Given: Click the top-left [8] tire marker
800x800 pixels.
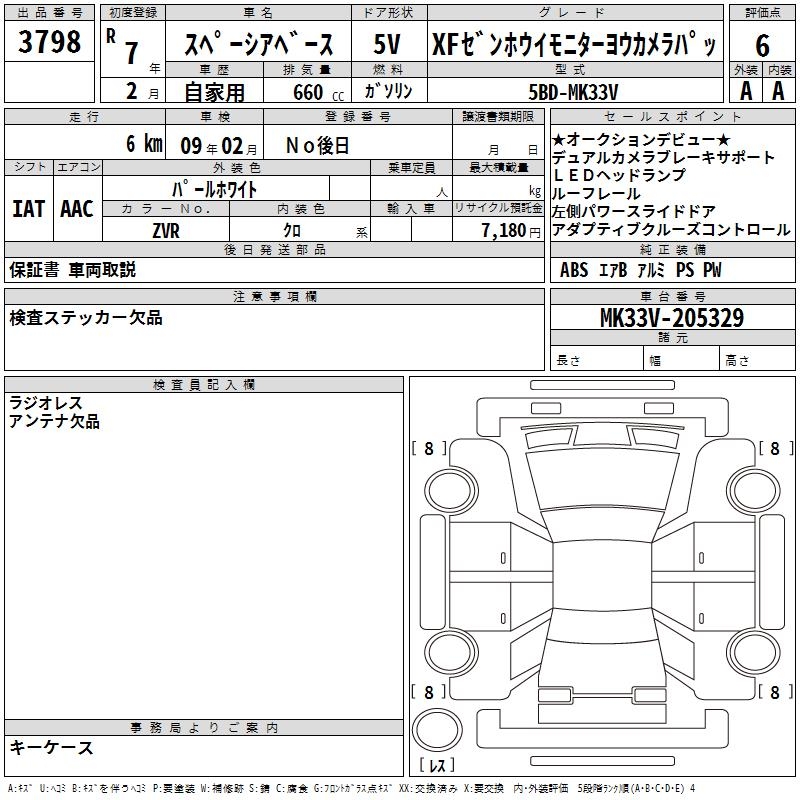Looking at the screenshot, I should [x=429, y=449].
